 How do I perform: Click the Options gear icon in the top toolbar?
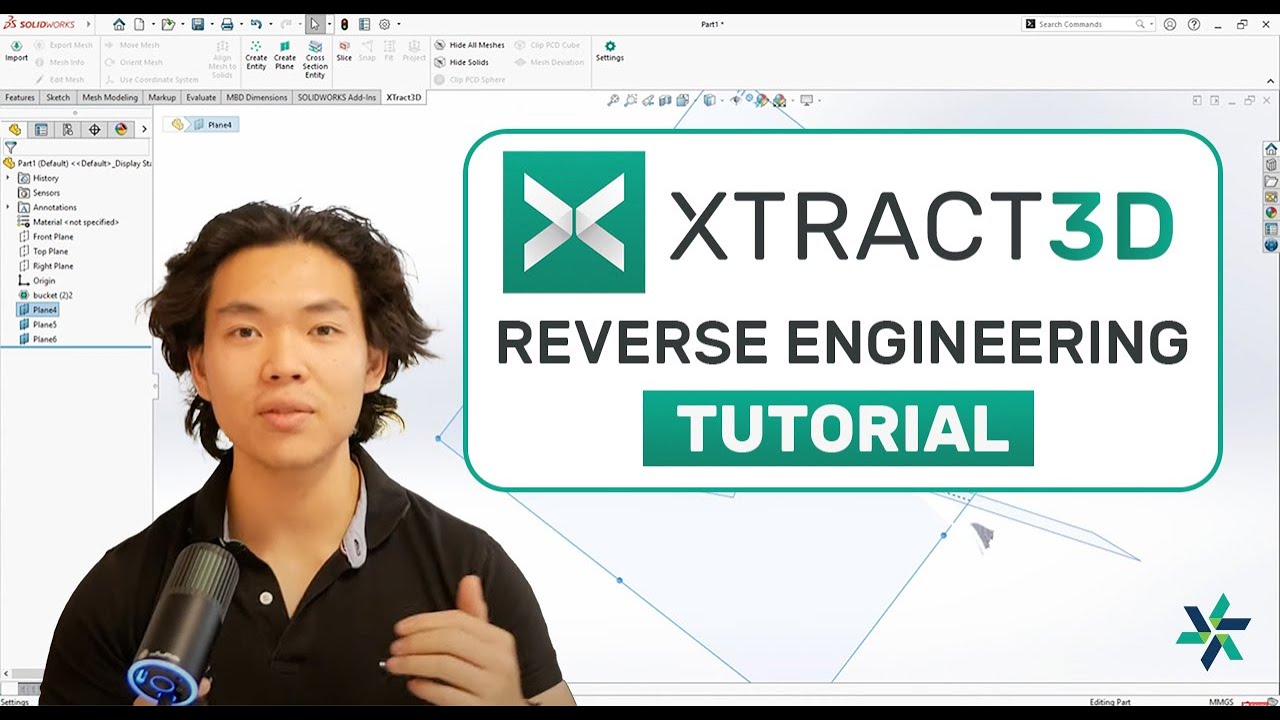(x=384, y=24)
